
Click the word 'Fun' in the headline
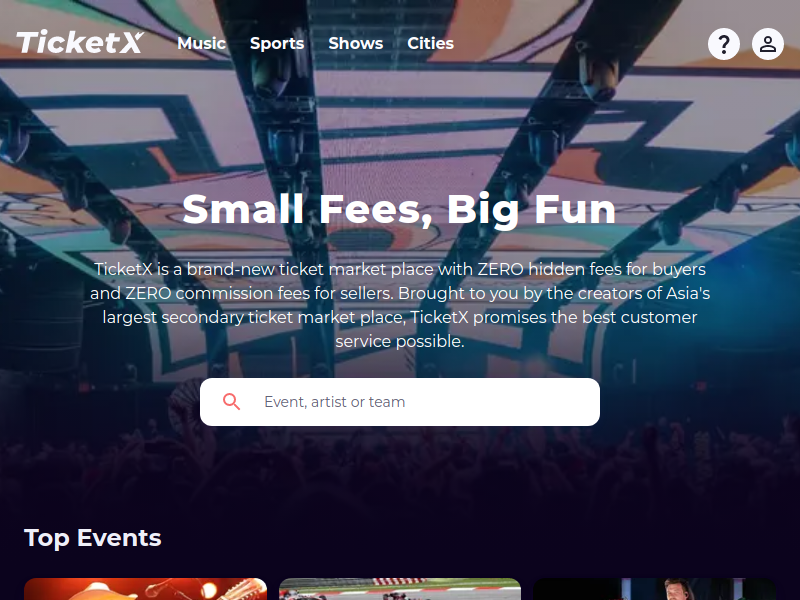point(575,209)
